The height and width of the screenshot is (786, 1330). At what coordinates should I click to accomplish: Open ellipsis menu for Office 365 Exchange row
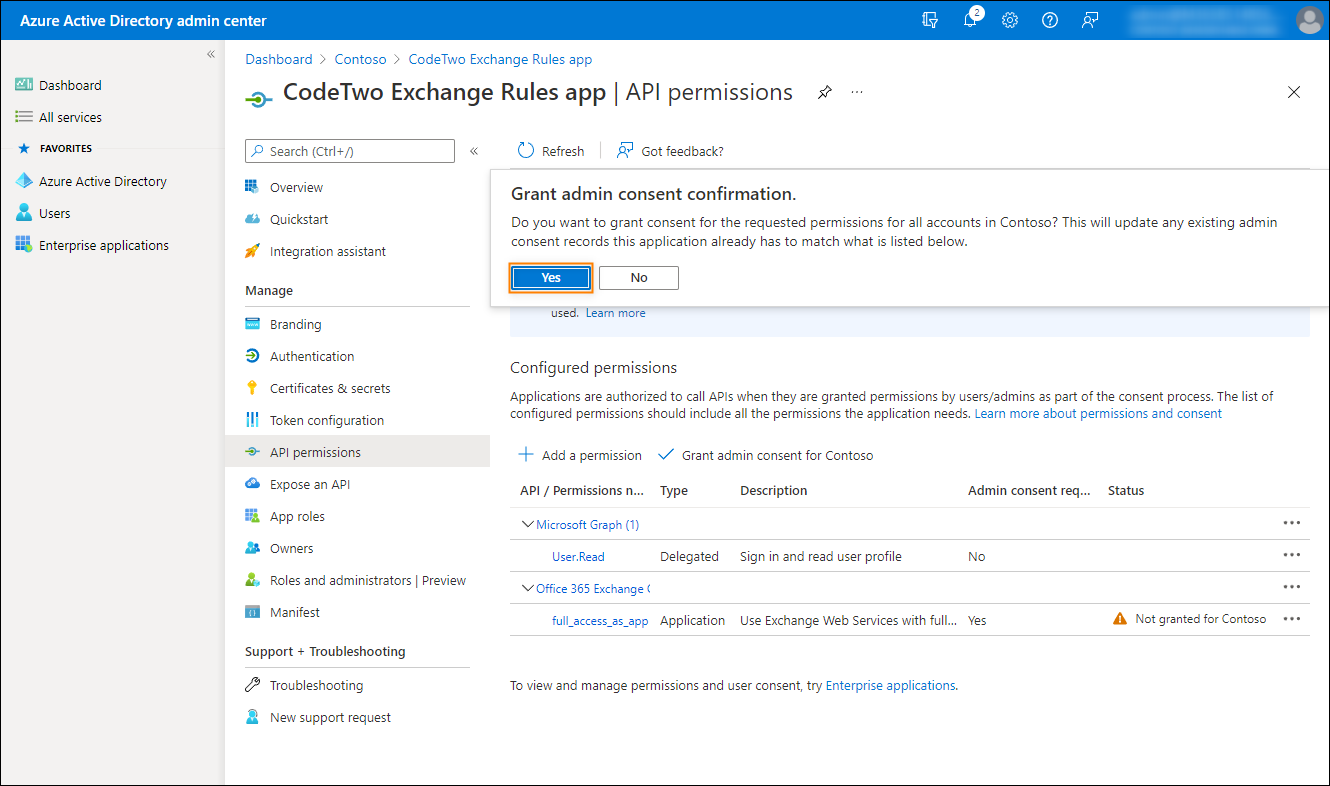pos(1292,587)
